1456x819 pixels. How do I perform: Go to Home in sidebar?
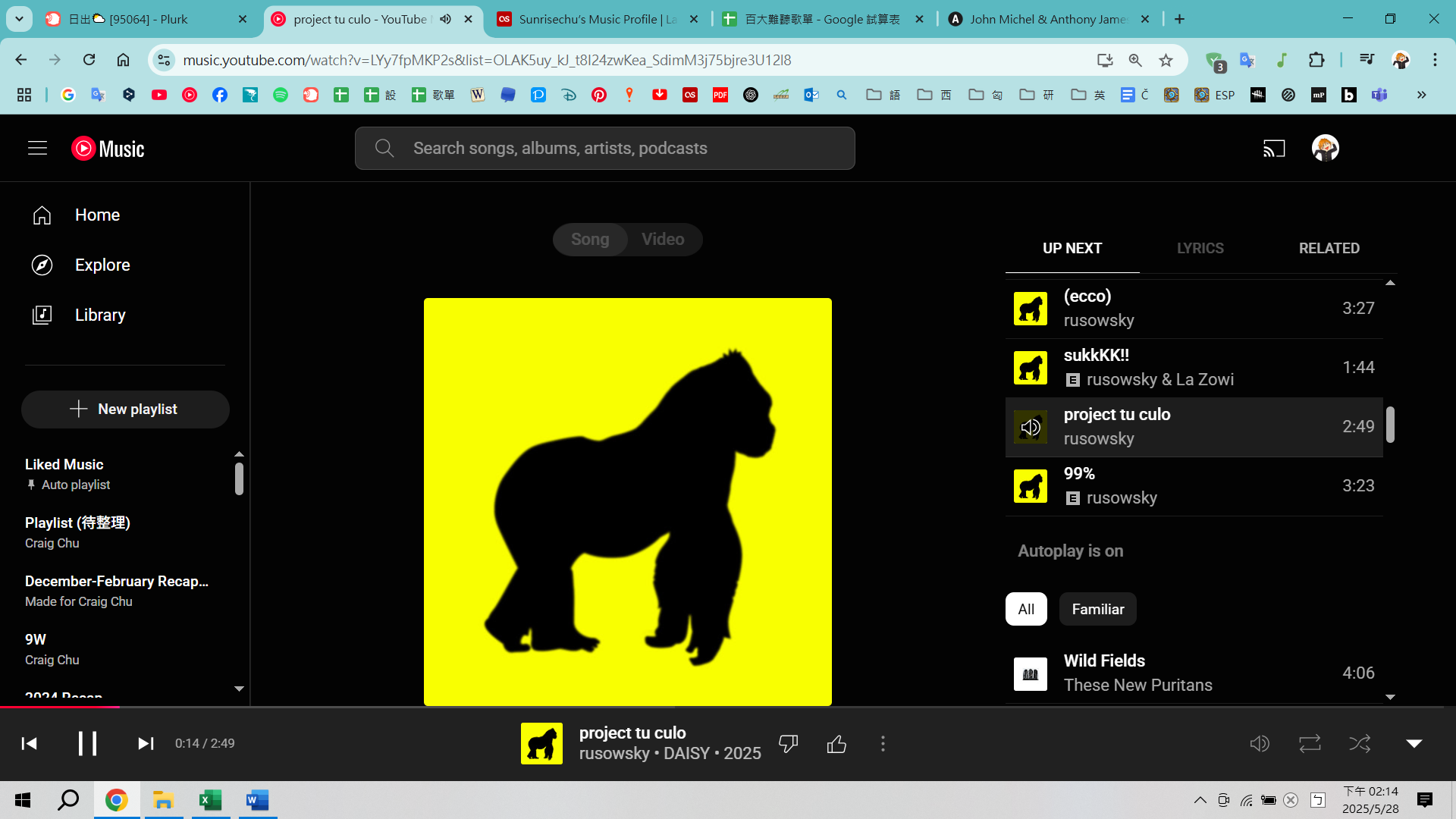(x=125, y=215)
